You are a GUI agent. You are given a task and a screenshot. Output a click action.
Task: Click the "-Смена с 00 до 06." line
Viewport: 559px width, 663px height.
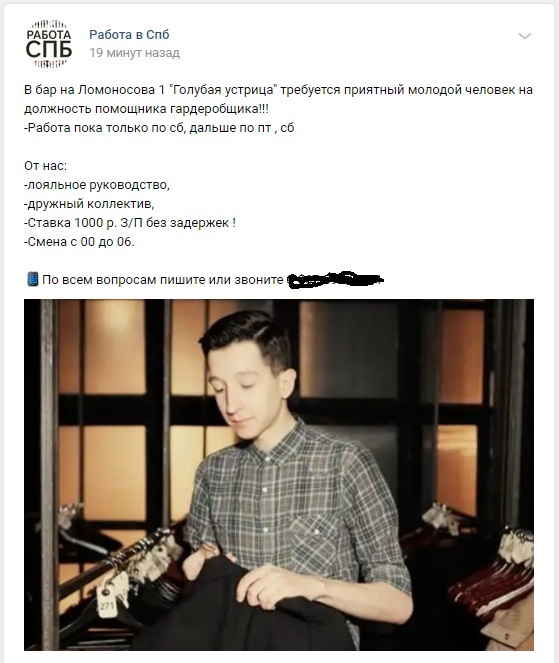click(79, 242)
